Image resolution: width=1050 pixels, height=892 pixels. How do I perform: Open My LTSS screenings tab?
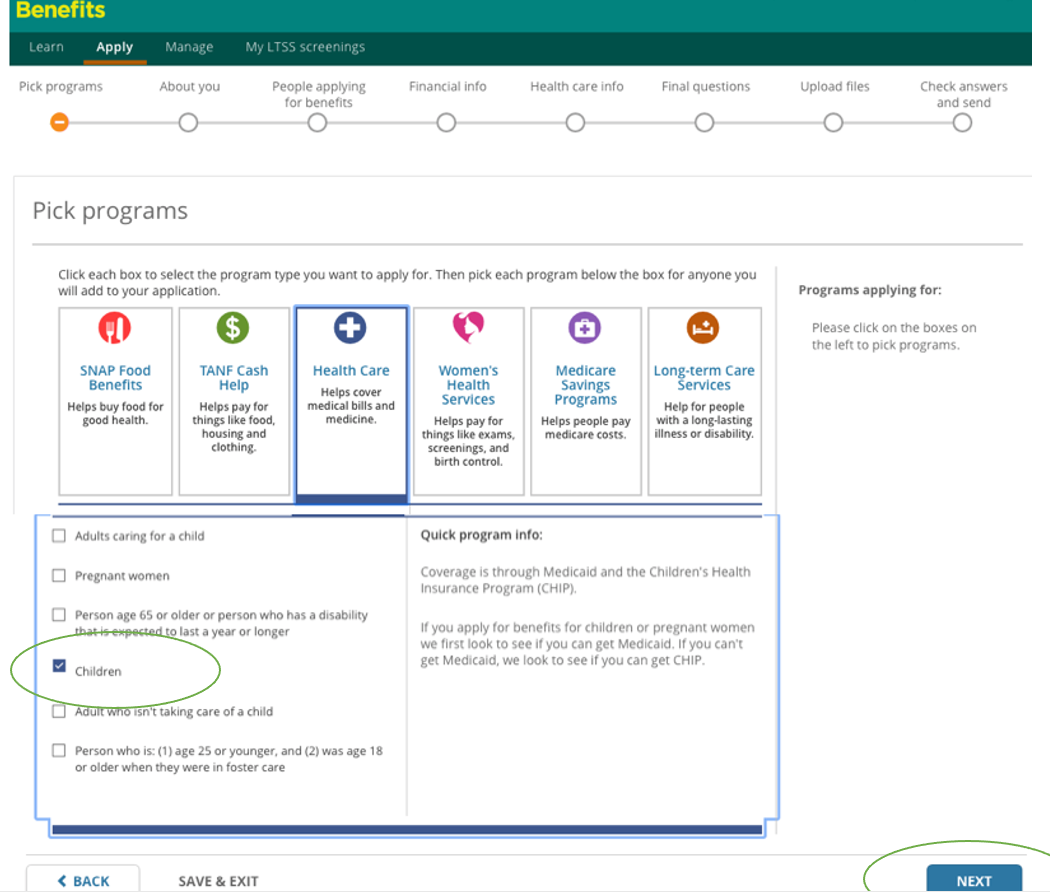click(305, 47)
